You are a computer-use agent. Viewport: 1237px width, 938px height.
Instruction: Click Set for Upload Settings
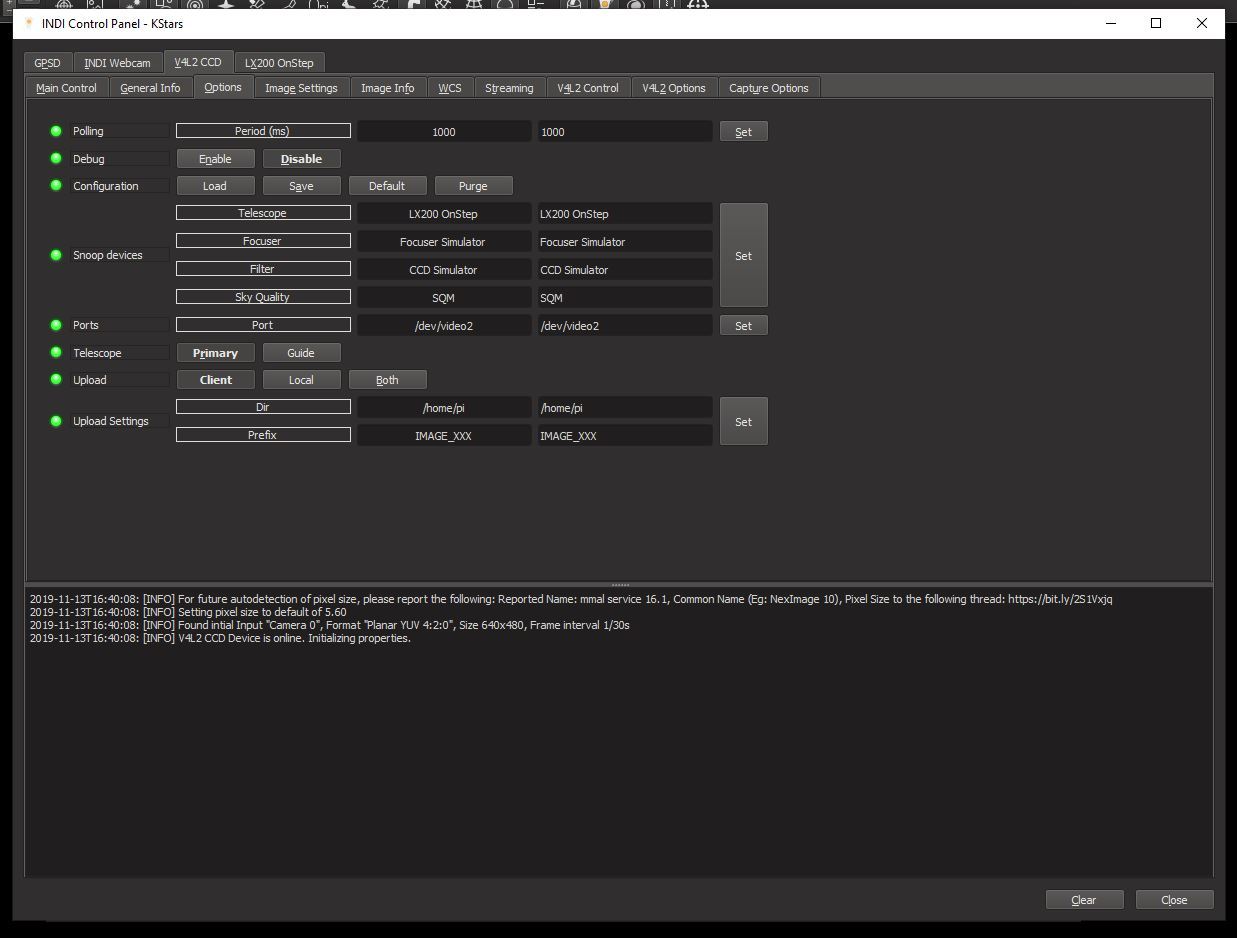coord(743,422)
